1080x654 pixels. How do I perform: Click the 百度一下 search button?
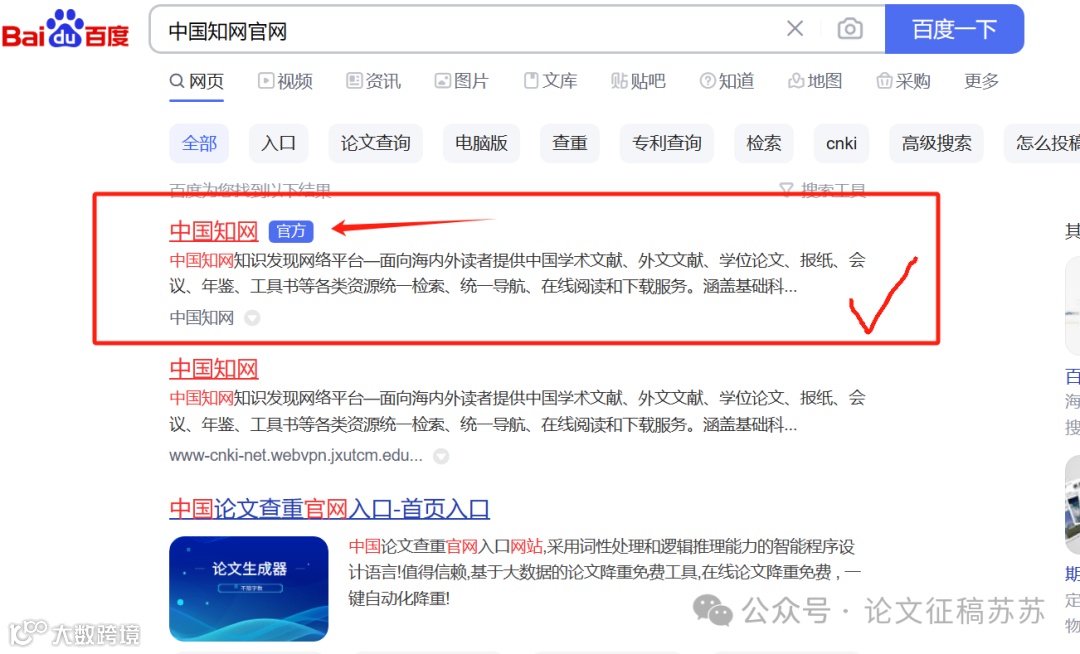(954, 29)
